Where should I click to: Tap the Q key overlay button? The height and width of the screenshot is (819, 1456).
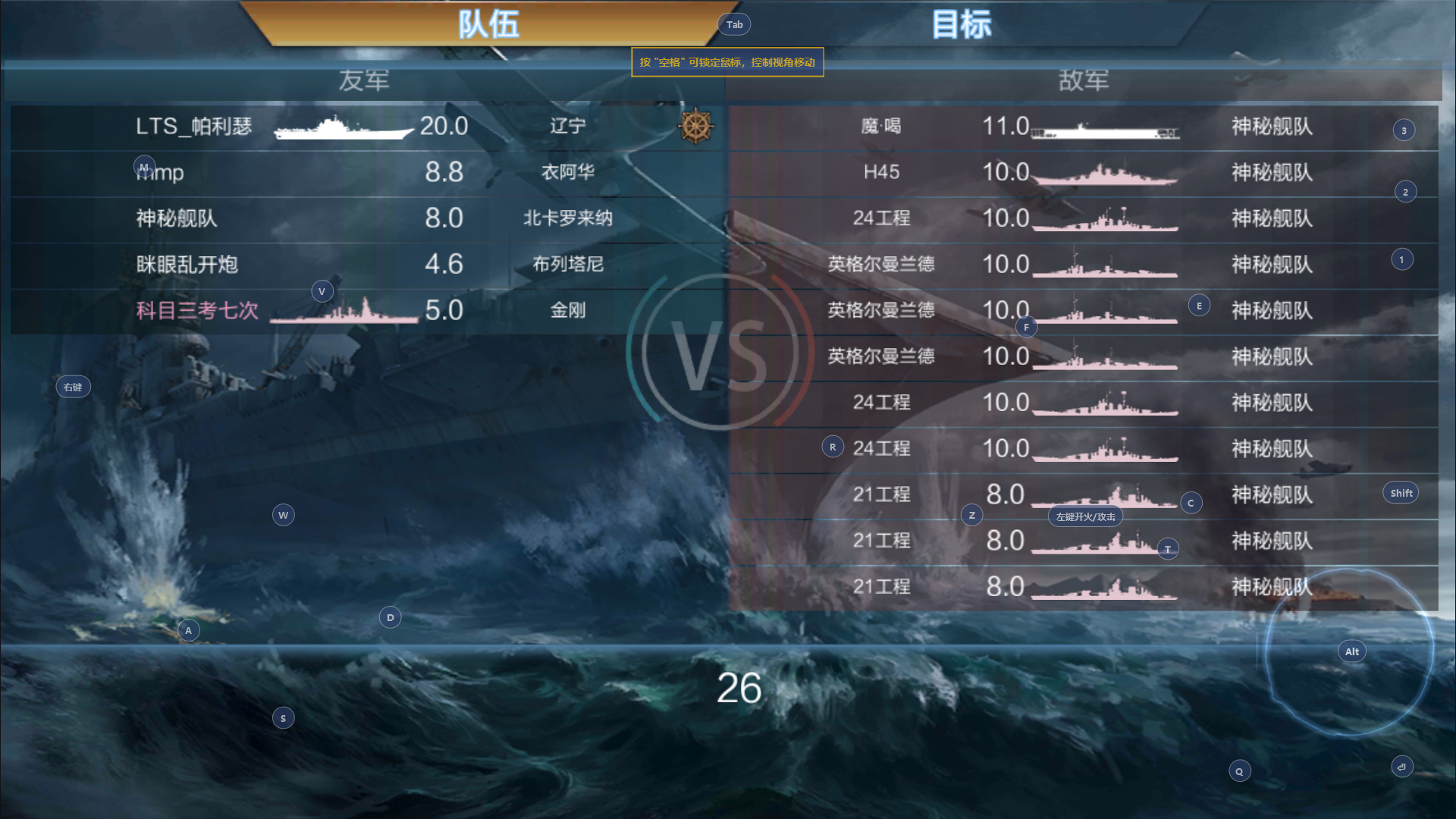[x=1239, y=771]
